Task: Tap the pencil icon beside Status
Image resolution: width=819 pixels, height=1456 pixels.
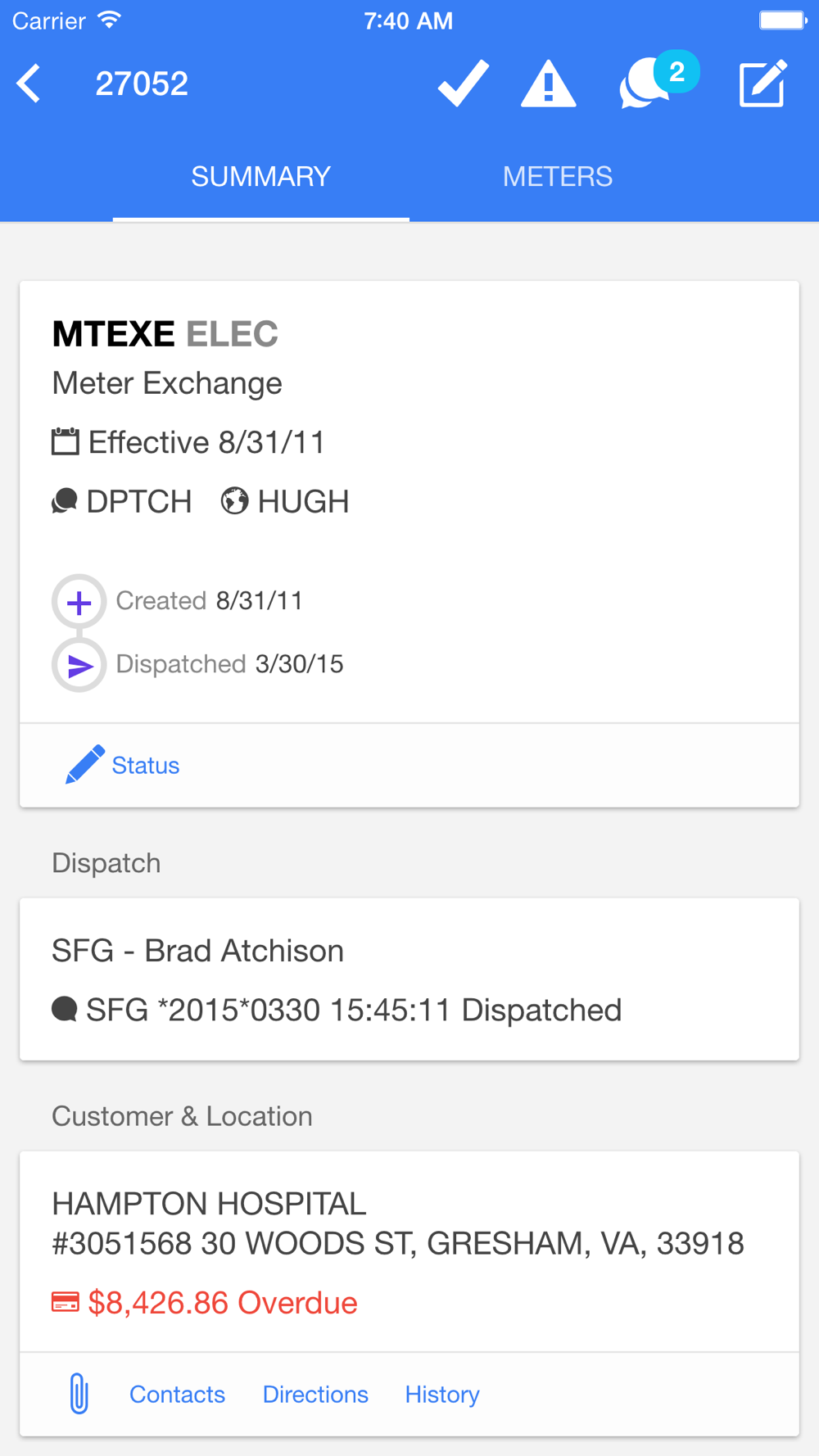Action: pyautogui.click(x=84, y=765)
